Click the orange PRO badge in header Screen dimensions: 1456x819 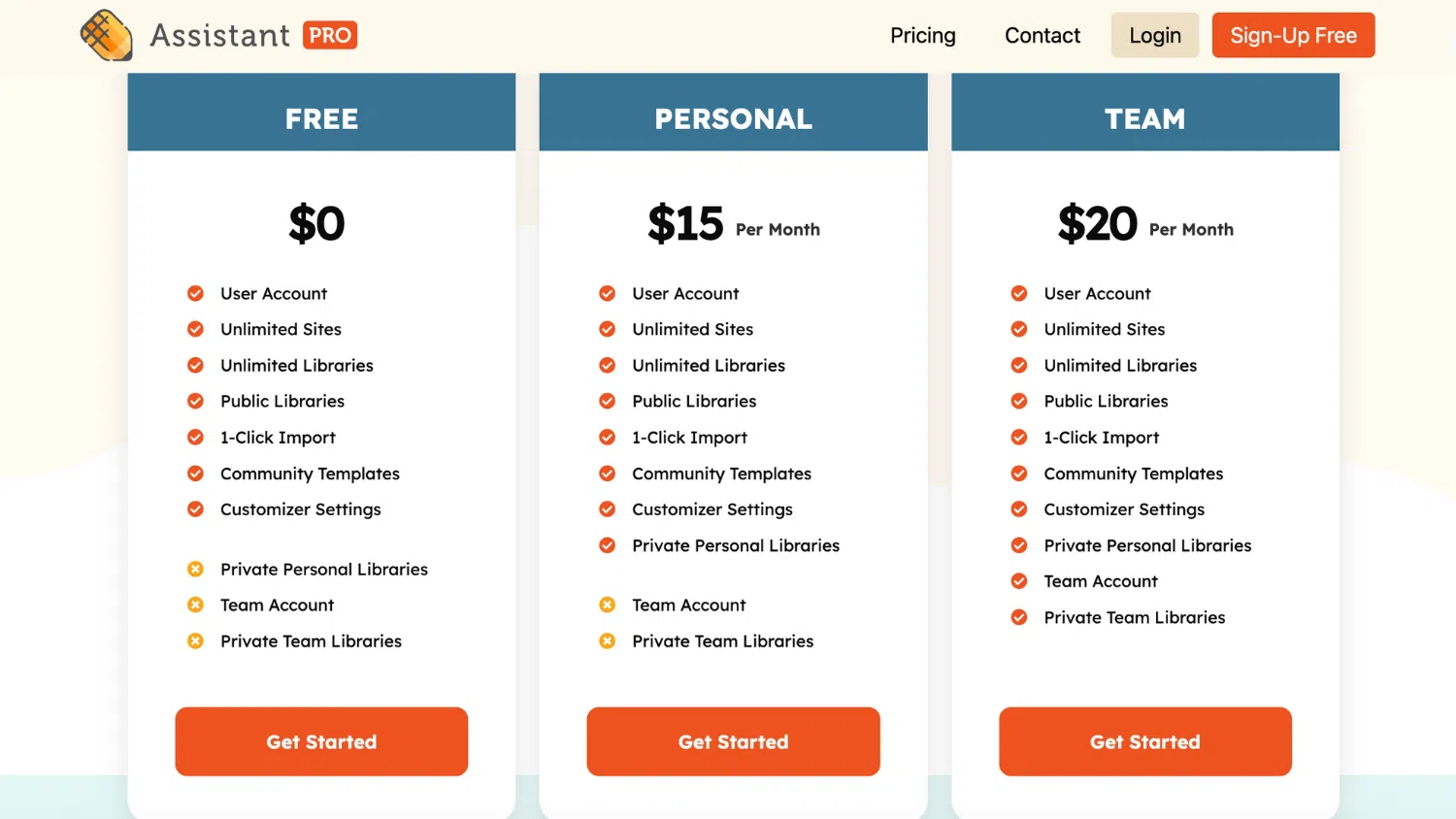[x=330, y=36]
